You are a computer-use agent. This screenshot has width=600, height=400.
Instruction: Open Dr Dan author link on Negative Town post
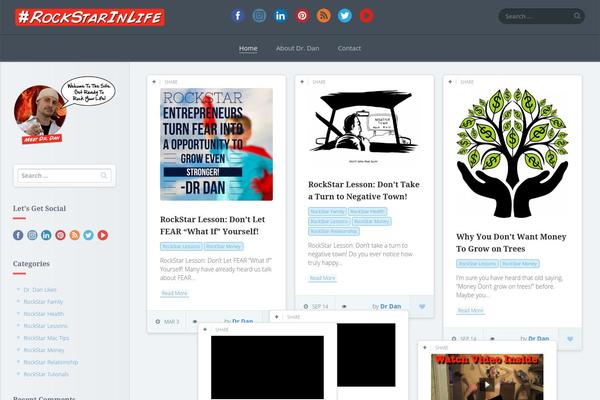[x=390, y=306]
